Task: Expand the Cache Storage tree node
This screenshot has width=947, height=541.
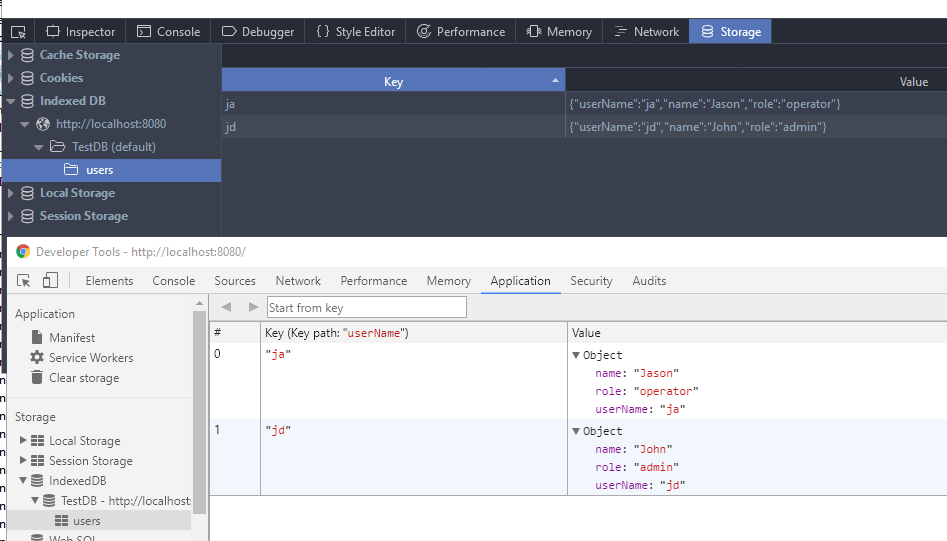Action: pos(11,55)
